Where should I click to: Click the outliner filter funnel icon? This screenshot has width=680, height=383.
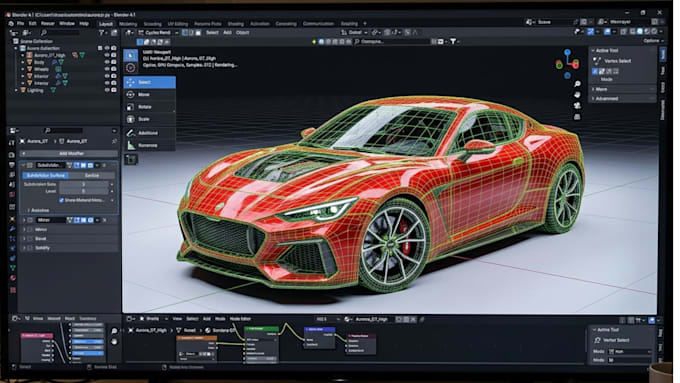pyautogui.click(x=101, y=33)
